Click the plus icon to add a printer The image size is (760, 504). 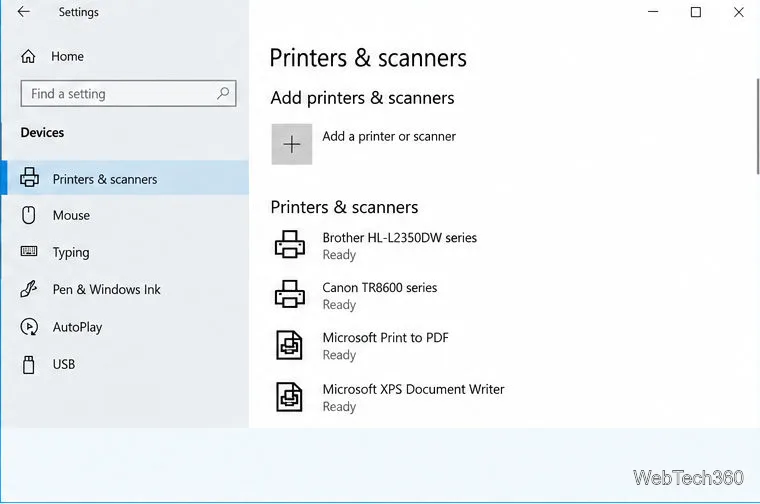(292, 144)
